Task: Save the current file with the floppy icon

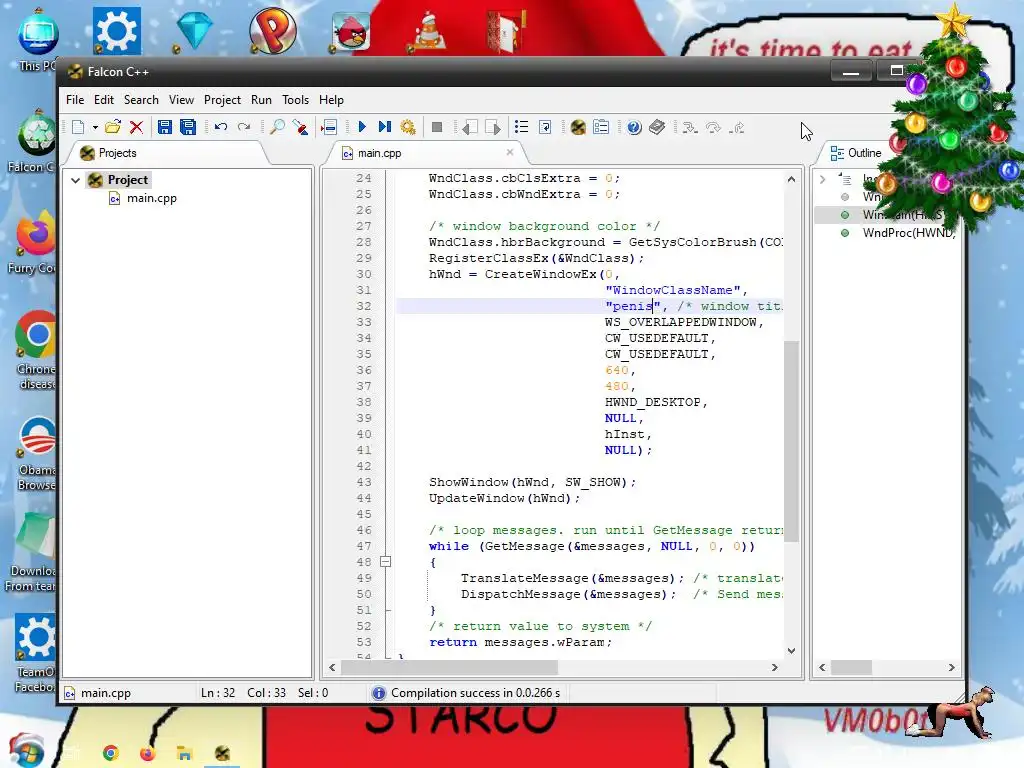Action: point(165,127)
